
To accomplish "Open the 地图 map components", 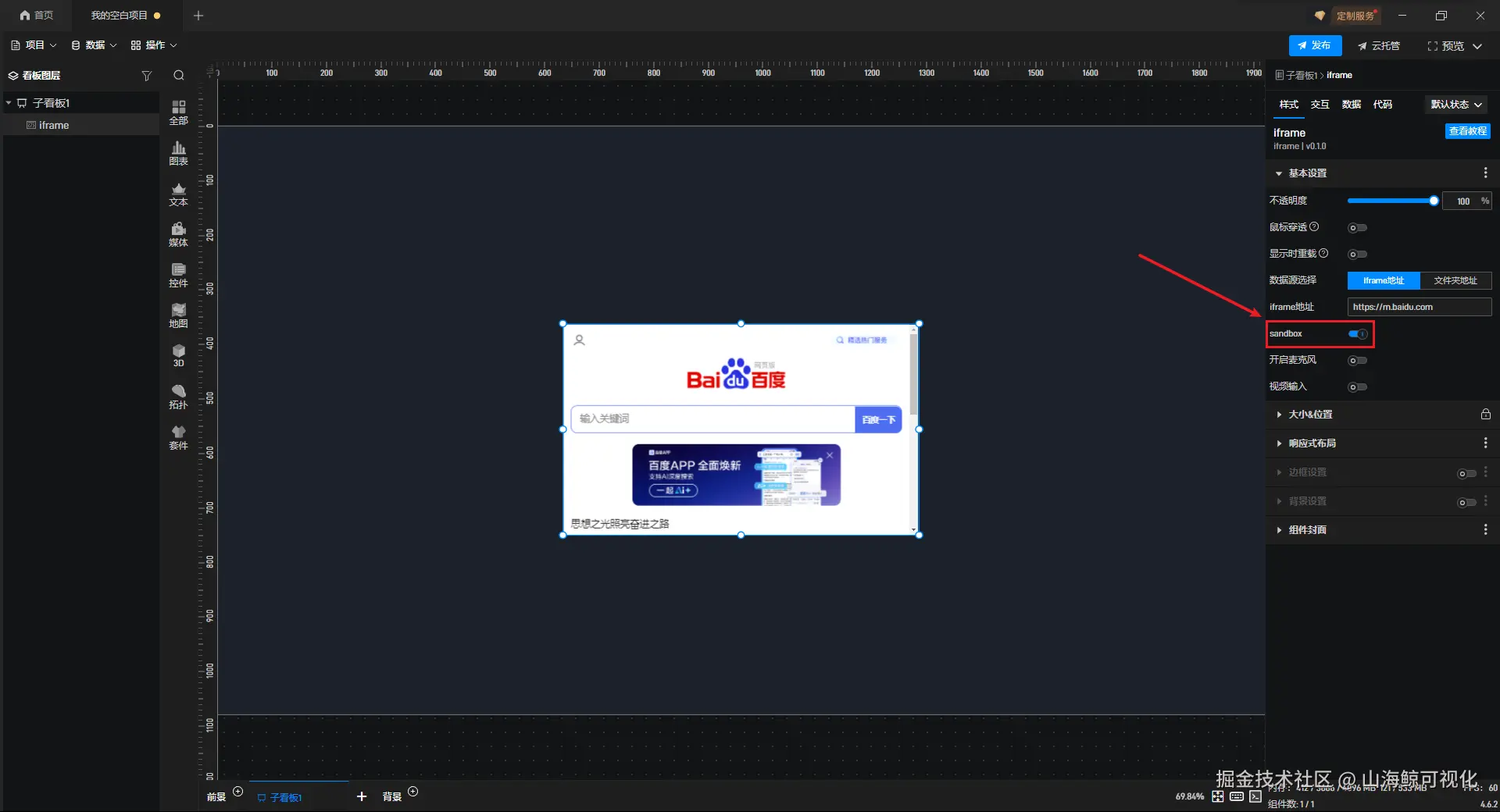I will 179,315.
